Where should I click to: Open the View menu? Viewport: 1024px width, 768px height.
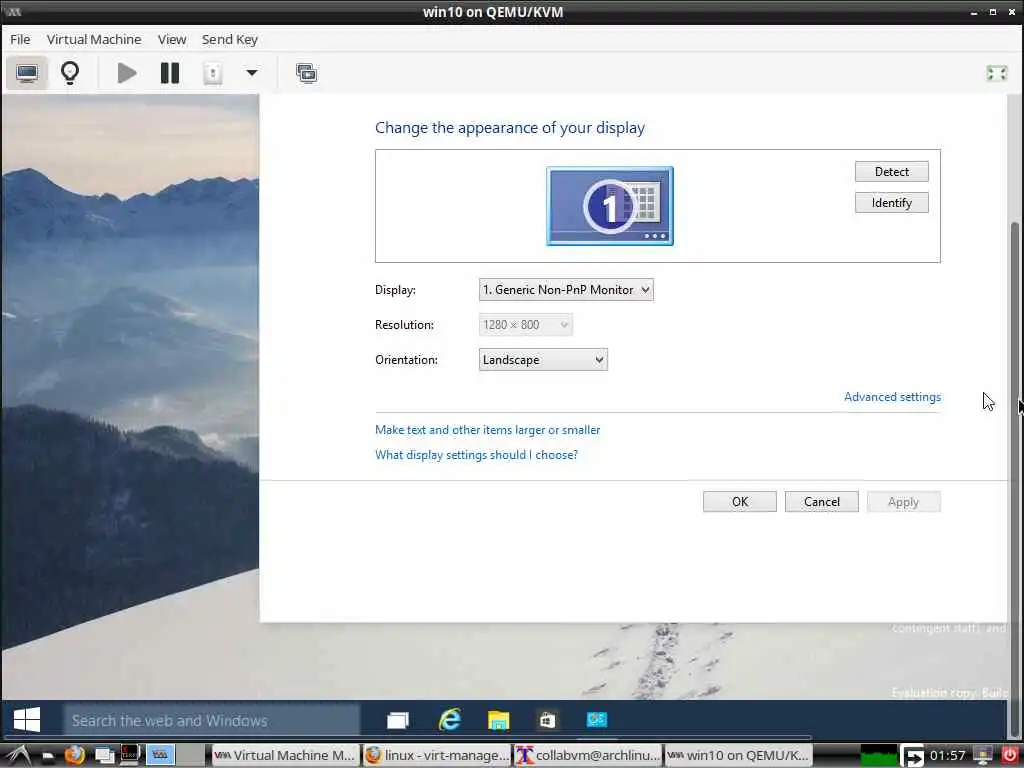(x=172, y=39)
